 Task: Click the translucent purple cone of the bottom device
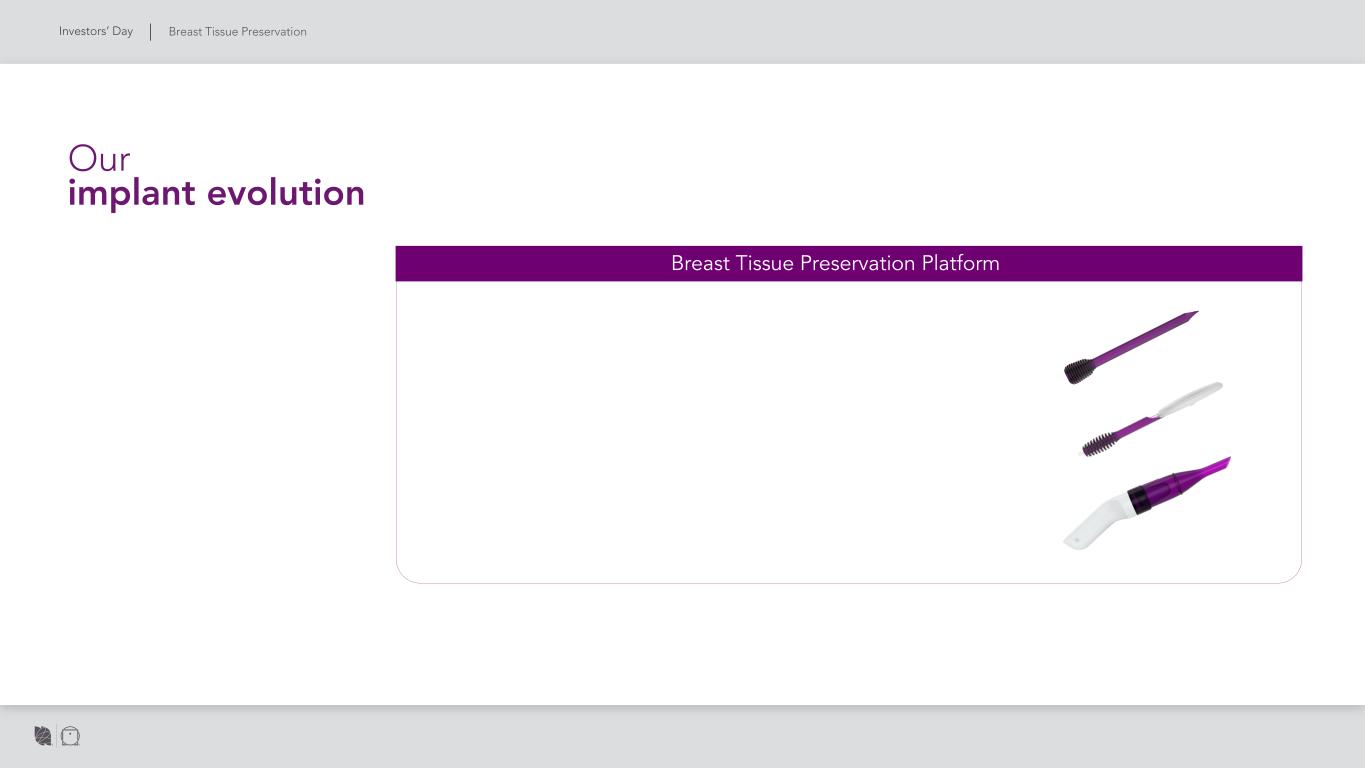pyautogui.click(x=1168, y=486)
